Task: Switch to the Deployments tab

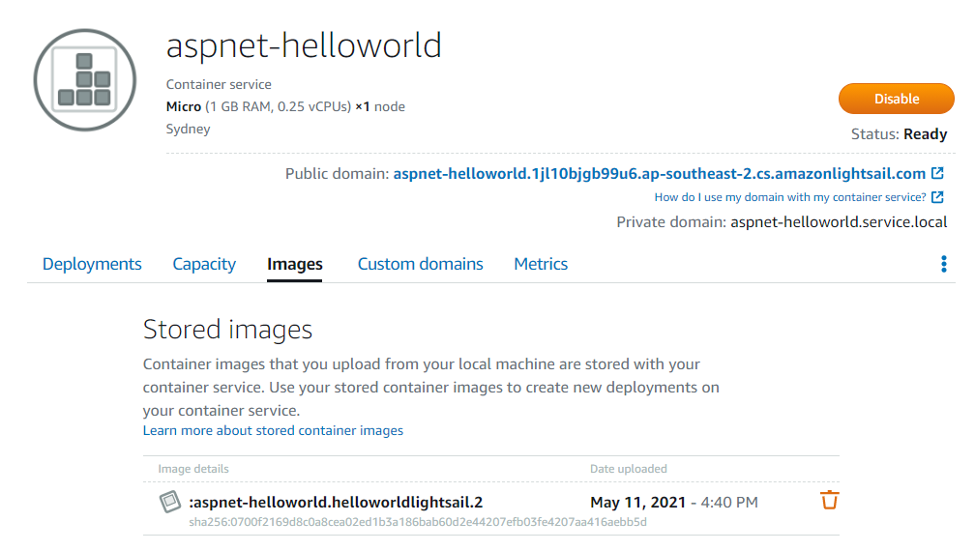Action: point(92,264)
